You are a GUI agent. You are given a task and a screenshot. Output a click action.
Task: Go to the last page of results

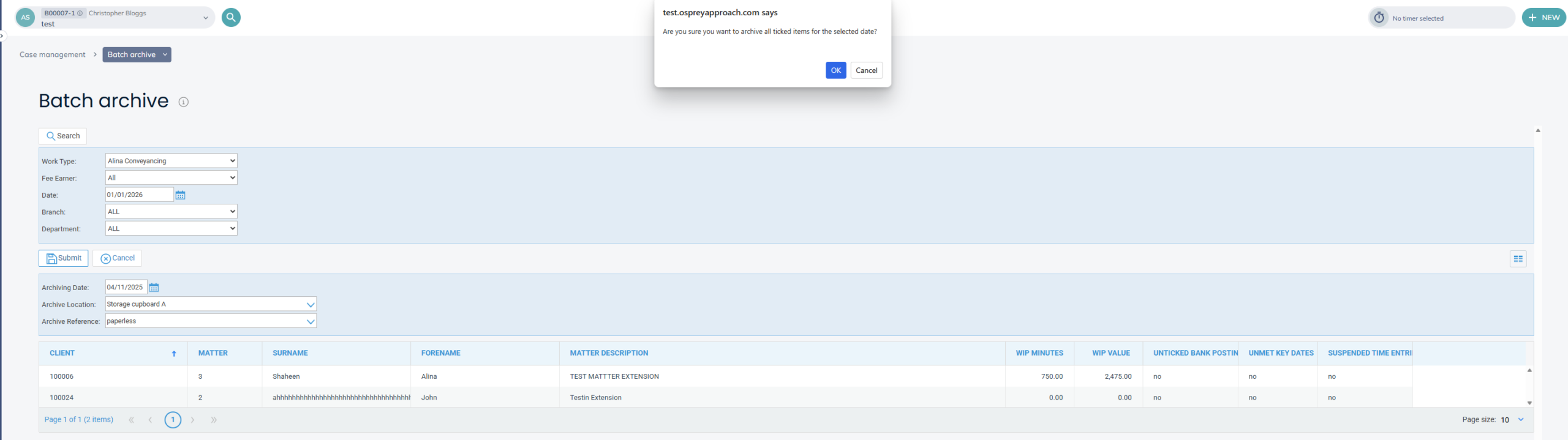point(214,420)
